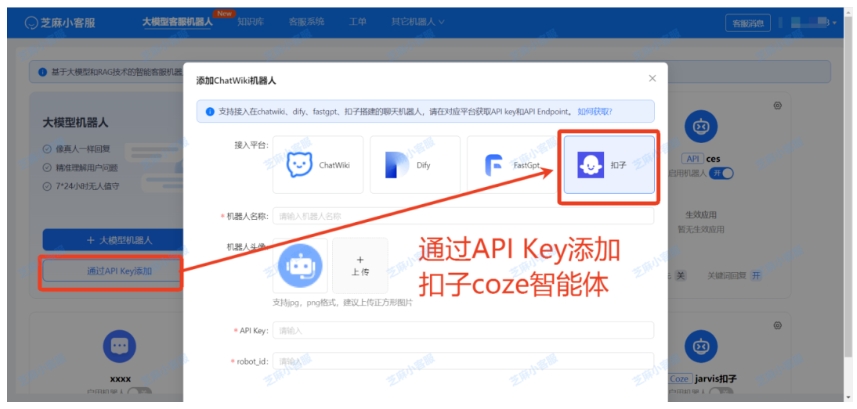This screenshot has height=409, width=857.
Task: Open settings gear for ces robot
Action: [778, 106]
